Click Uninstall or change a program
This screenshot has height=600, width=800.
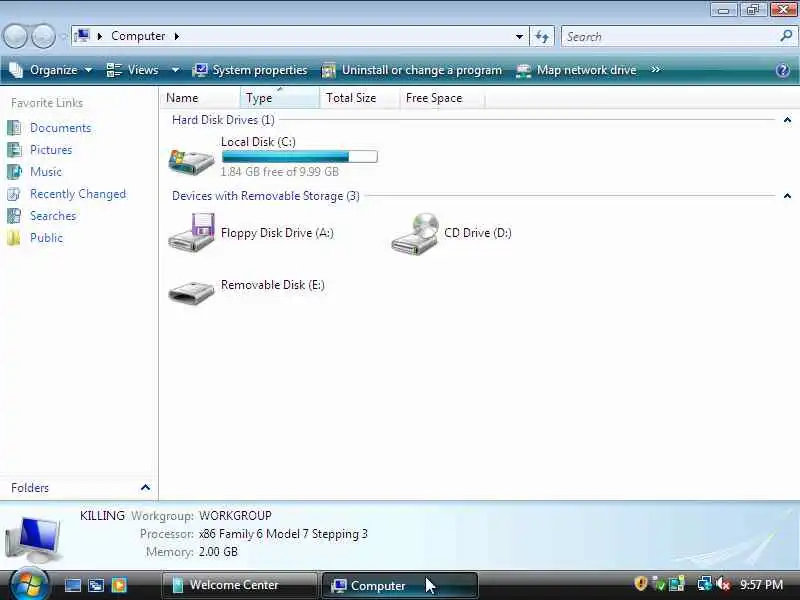tap(412, 70)
